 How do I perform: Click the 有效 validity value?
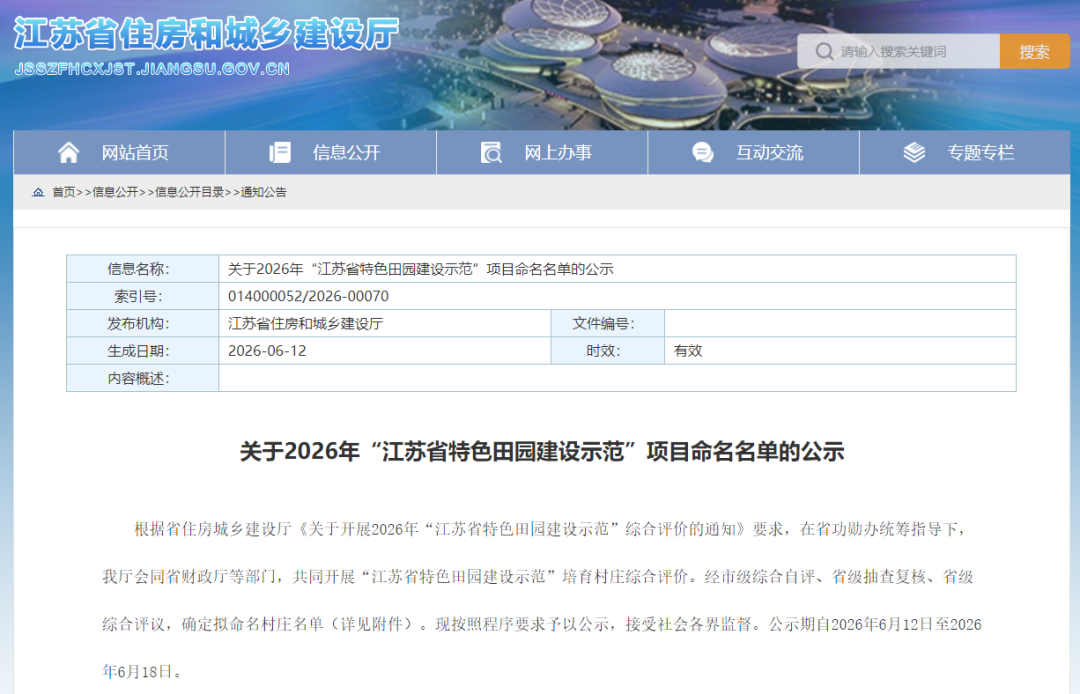pyautogui.click(x=688, y=350)
